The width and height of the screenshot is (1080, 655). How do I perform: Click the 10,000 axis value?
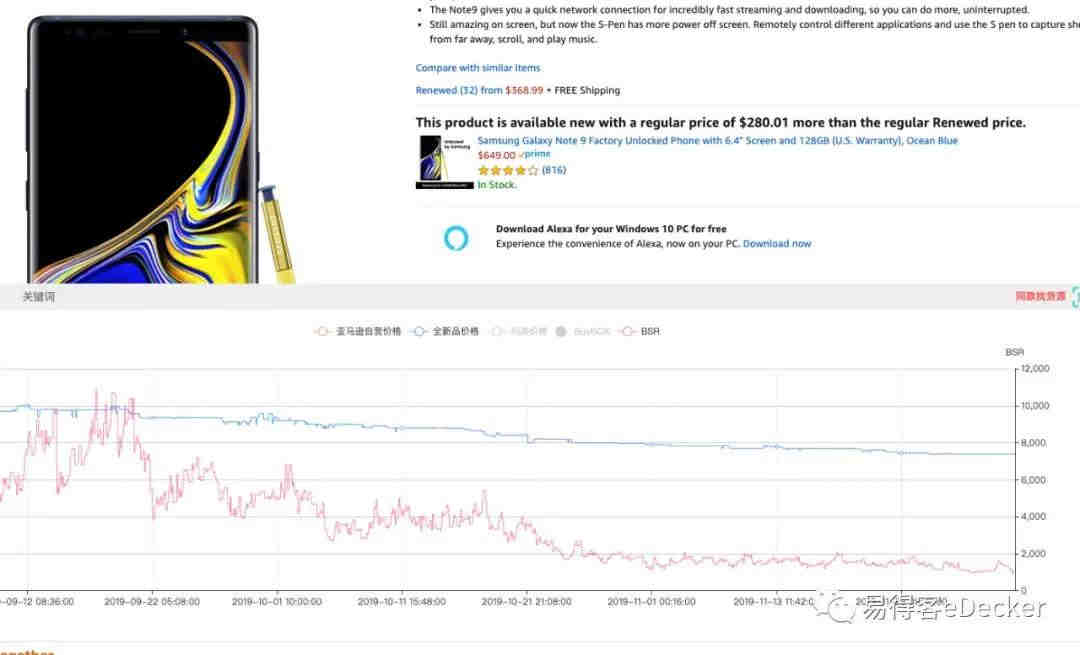click(1035, 406)
